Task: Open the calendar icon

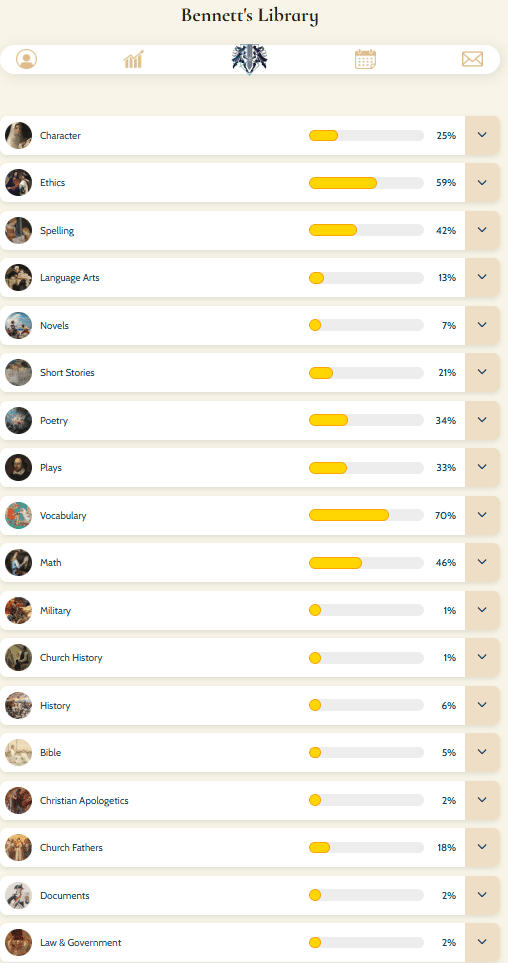Action: tap(365, 60)
